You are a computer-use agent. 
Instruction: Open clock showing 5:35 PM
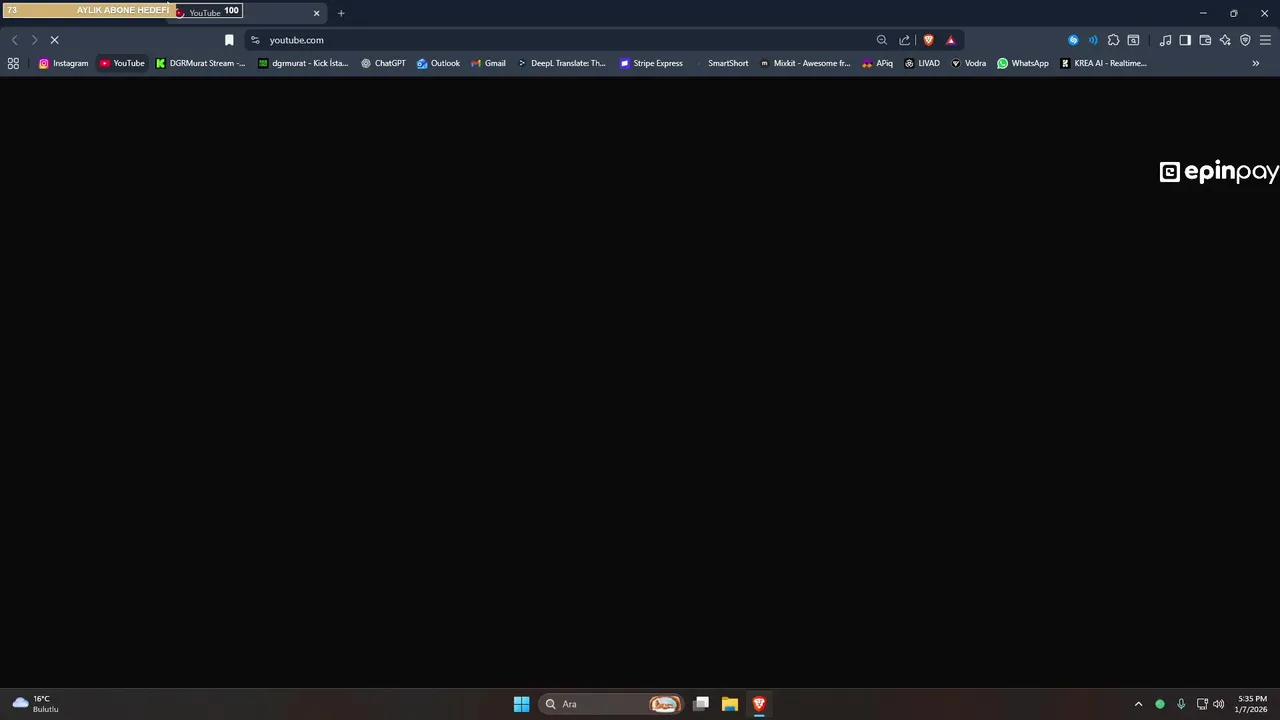1252,704
